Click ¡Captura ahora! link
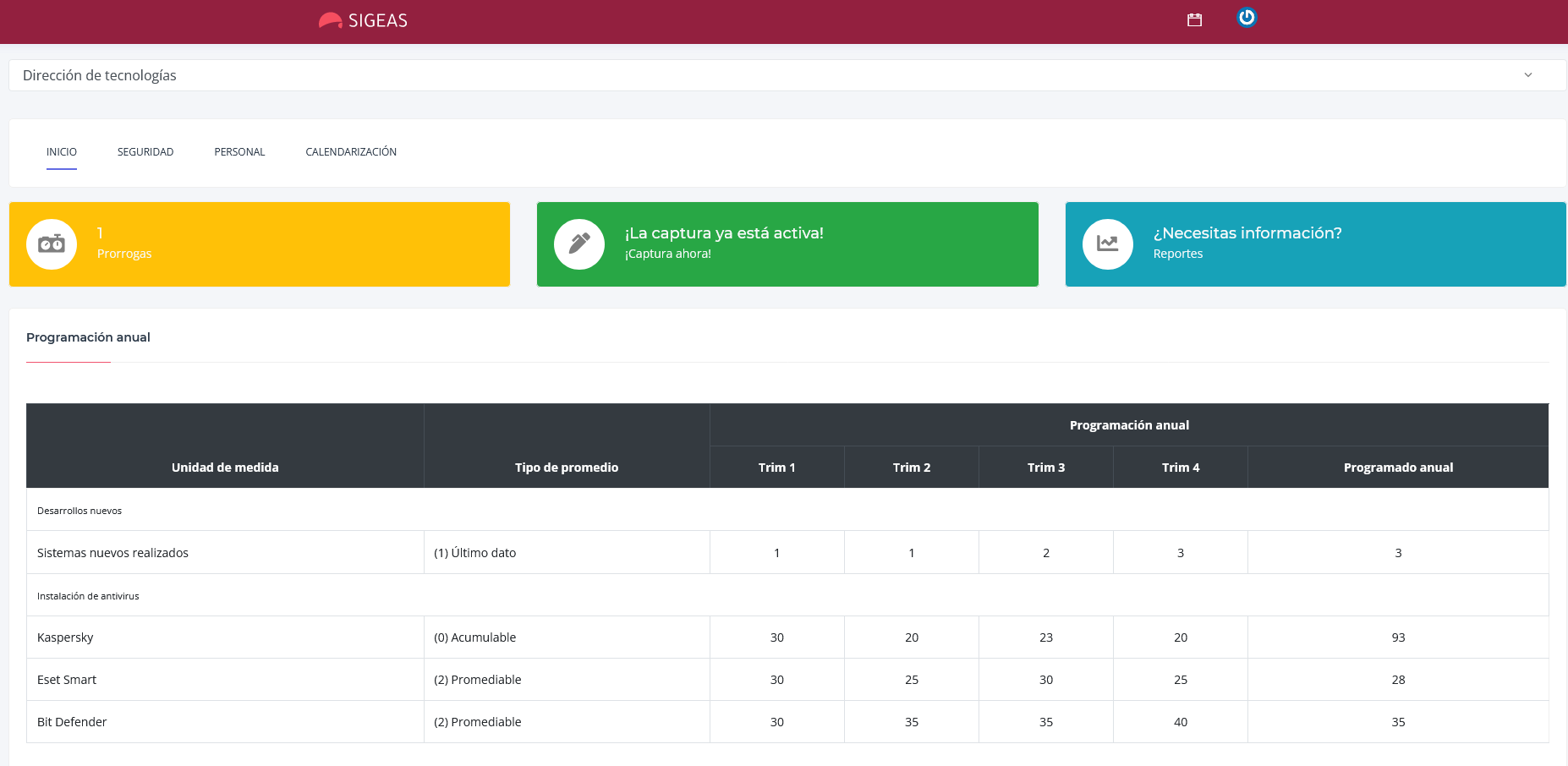Image resolution: width=1568 pixels, height=766 pixels. tap(668, 254)
